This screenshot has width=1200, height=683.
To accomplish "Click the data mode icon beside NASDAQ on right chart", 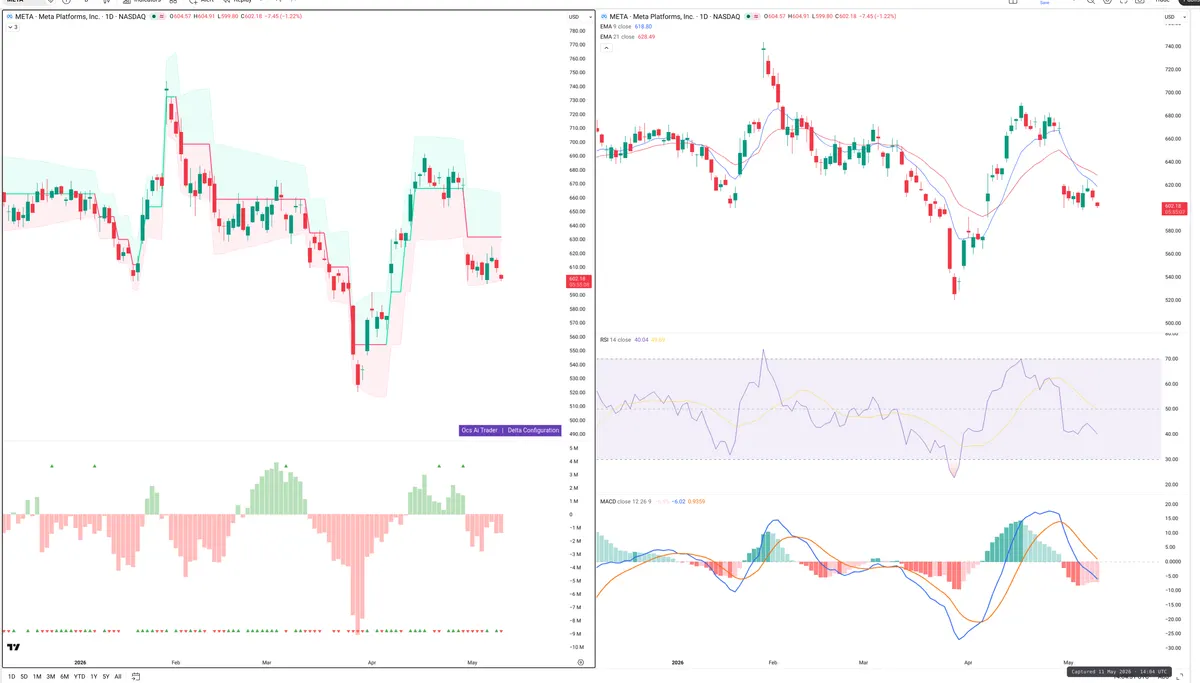I will coord(756,17).
